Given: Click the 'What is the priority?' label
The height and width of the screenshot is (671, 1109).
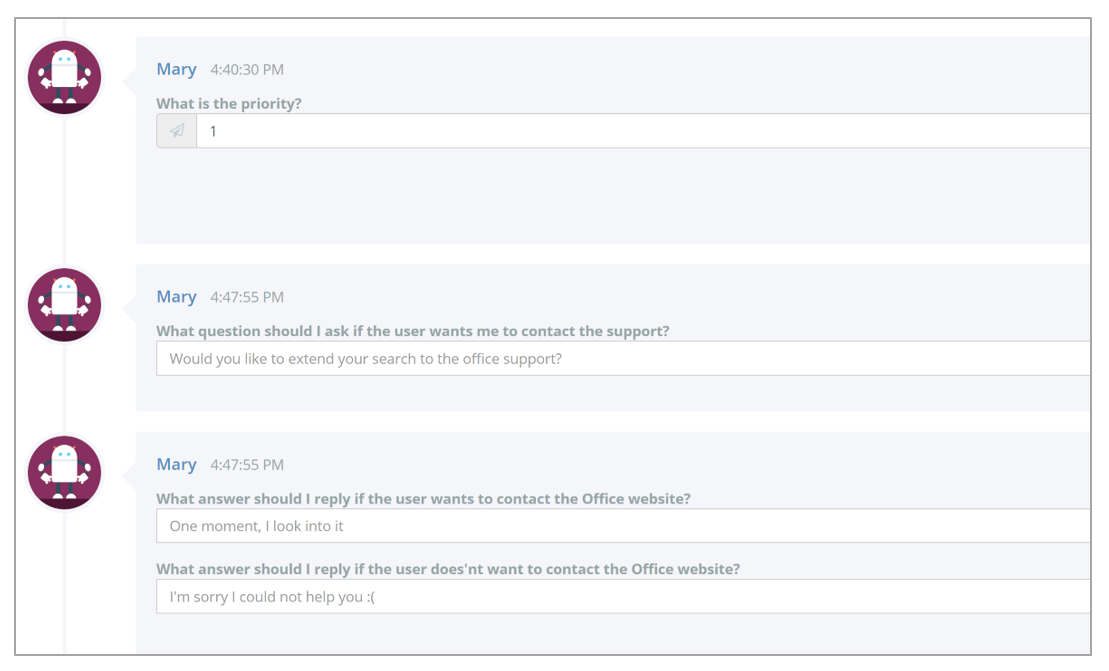Looking at the screenshot, I should pos(228,103).
